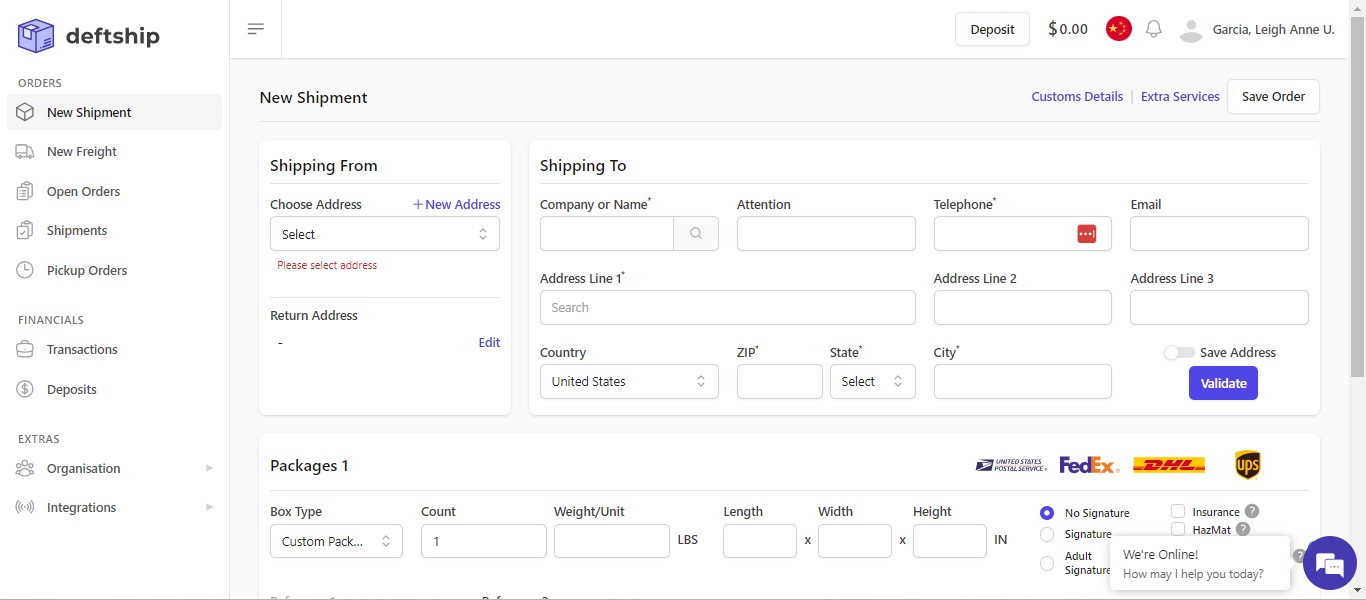Go to Open Orders in sidebar

pos(83,191)
